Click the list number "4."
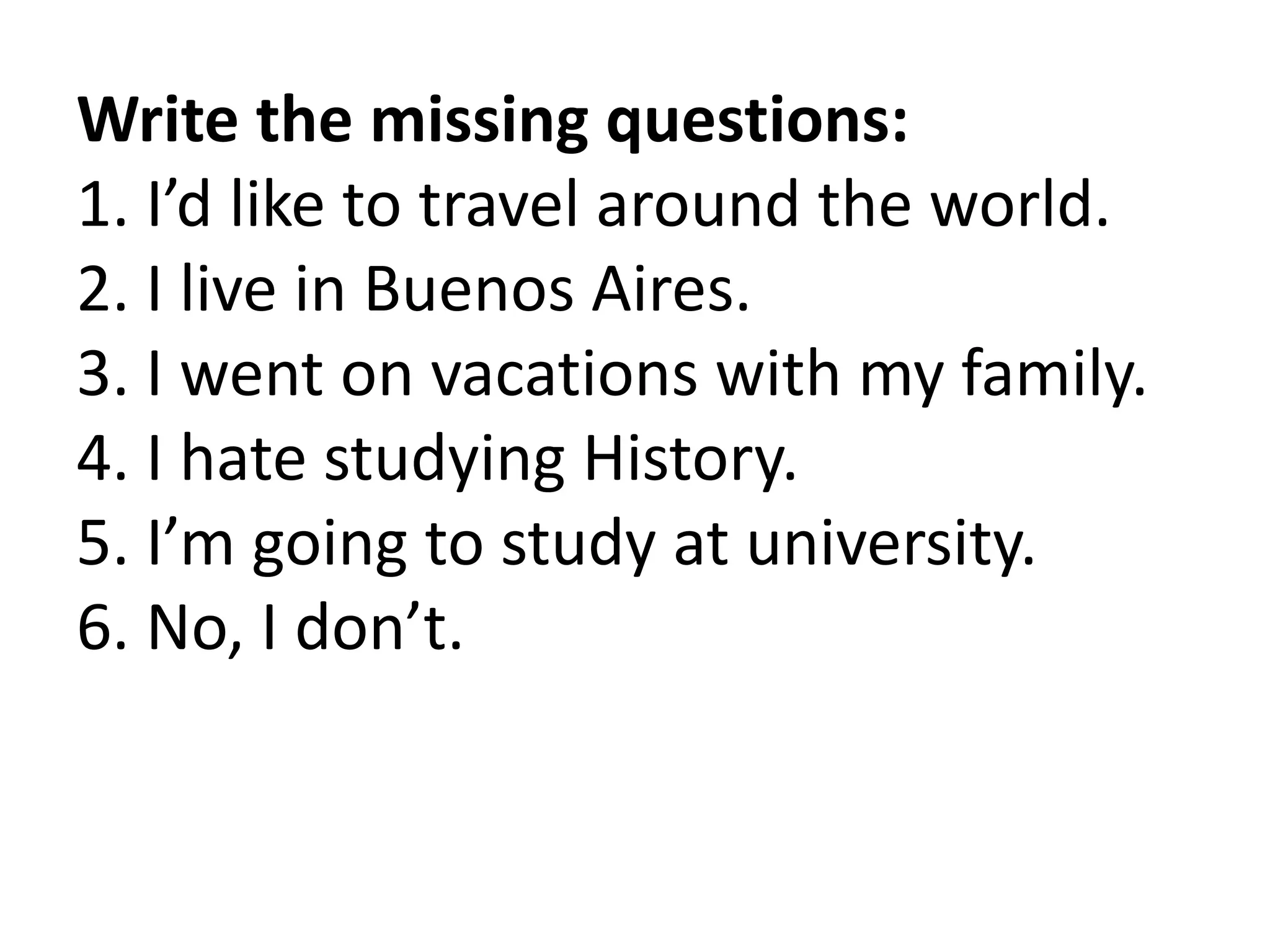The width and height of the screenshot is (1270, 952). [102, 460]
